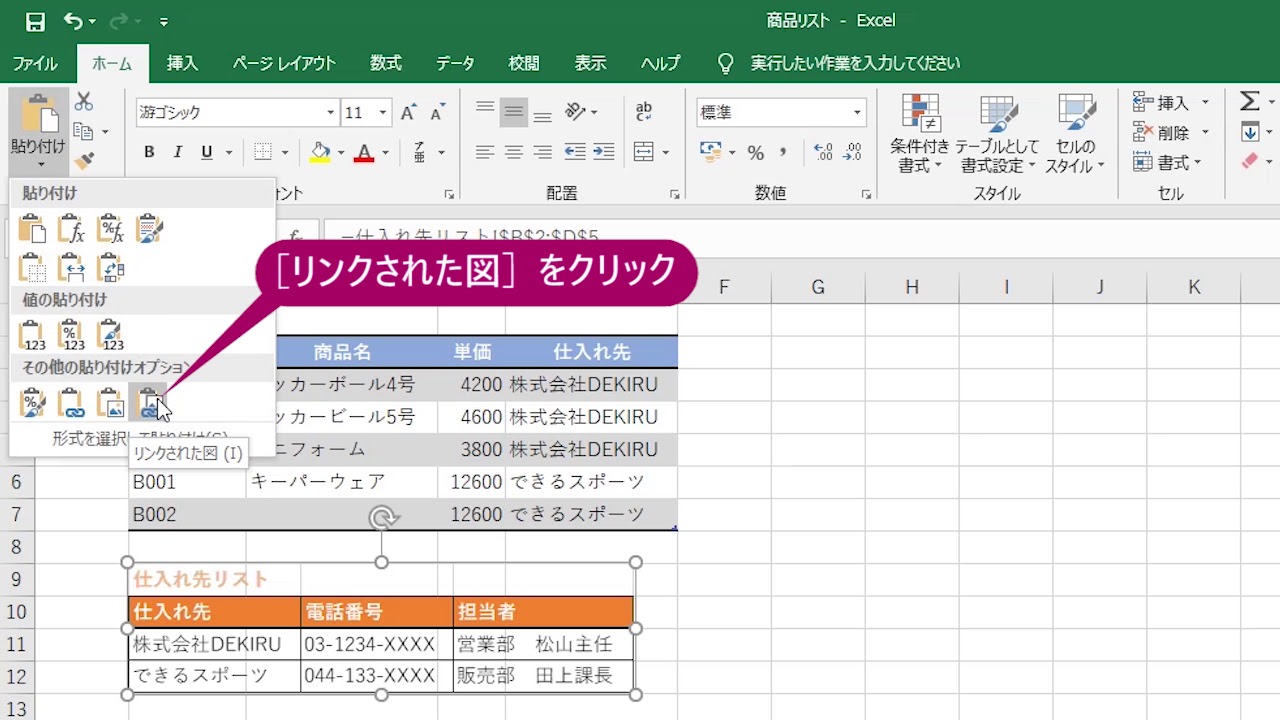Decrease the indent
The height and width of the screenshot is (720, 1280).
tap(575, 152)
